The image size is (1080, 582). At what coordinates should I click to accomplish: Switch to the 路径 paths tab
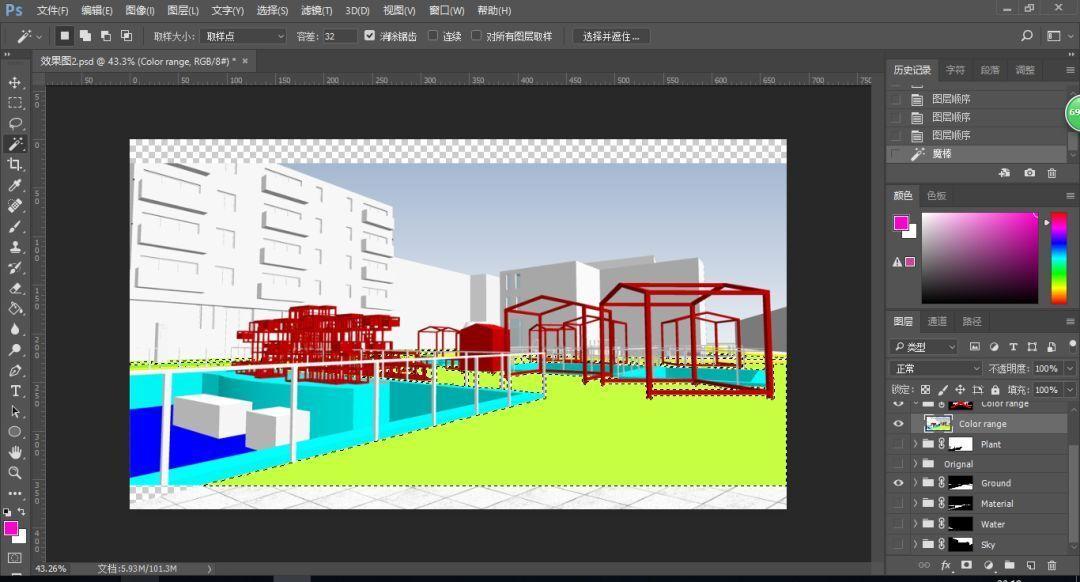click(x=972, y=321)
